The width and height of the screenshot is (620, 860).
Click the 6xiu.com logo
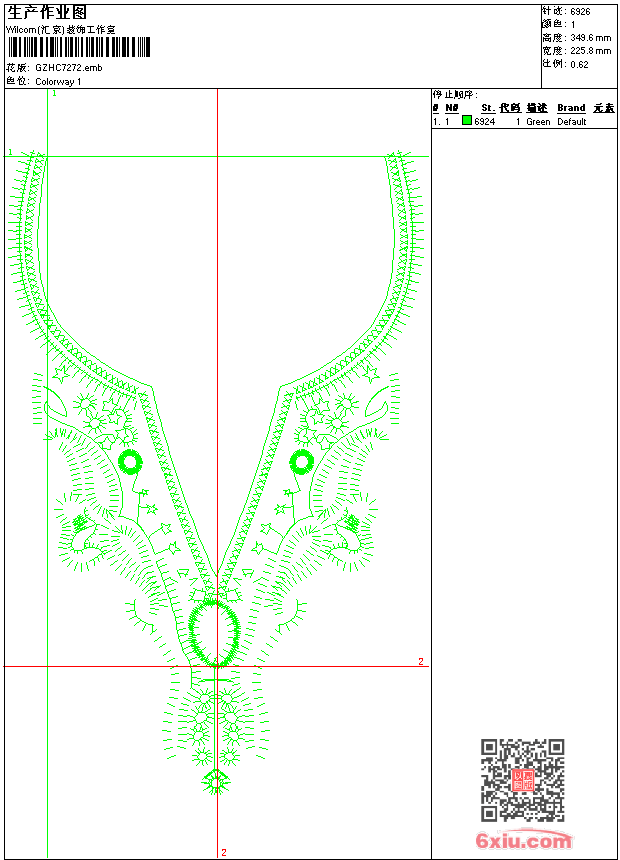[523, 841]
